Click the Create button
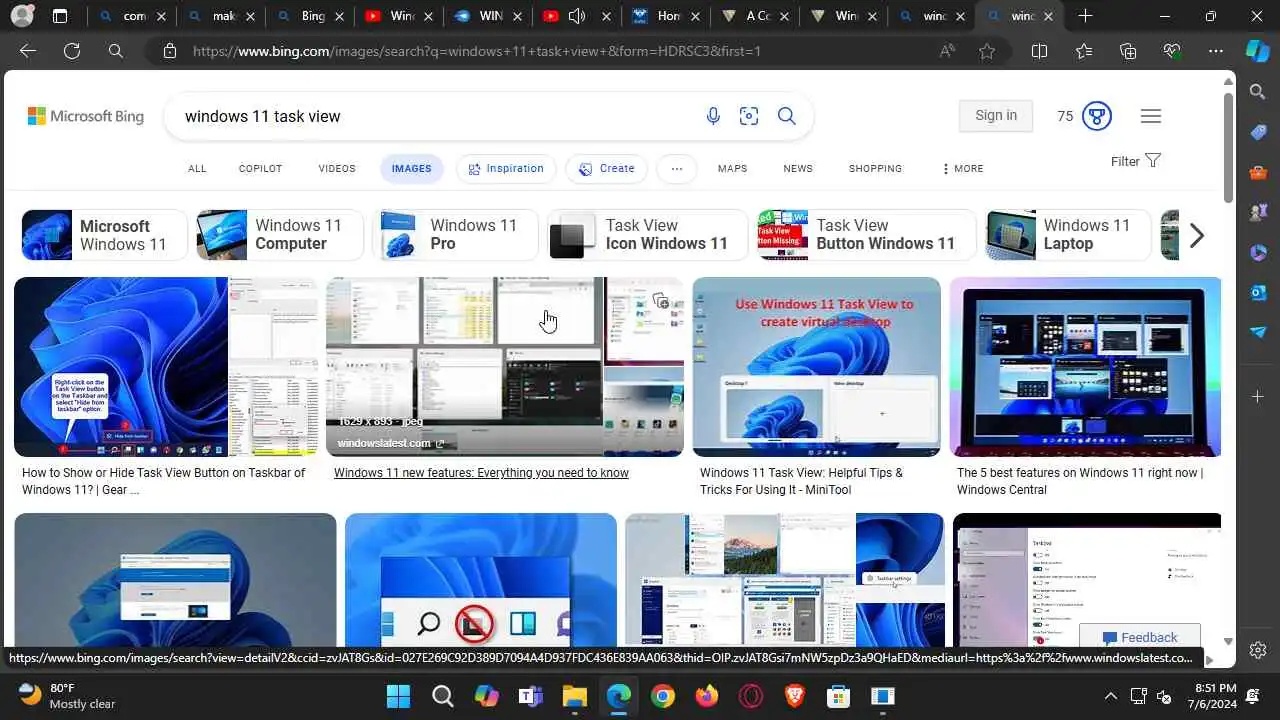Viewport: 1280px width, 720px height. pos(606,169)
